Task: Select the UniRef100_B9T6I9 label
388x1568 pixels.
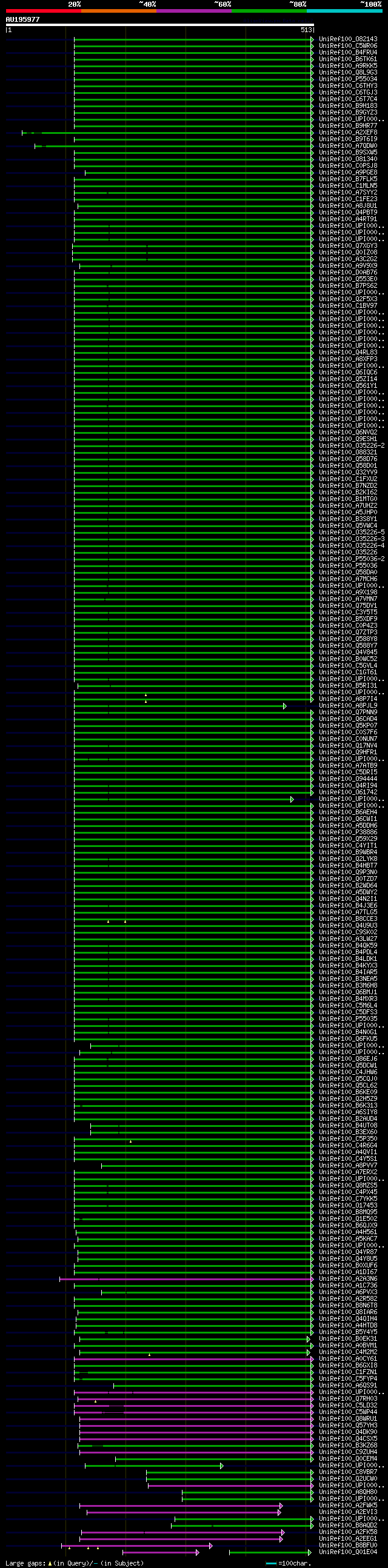Action: click(348, 139)
